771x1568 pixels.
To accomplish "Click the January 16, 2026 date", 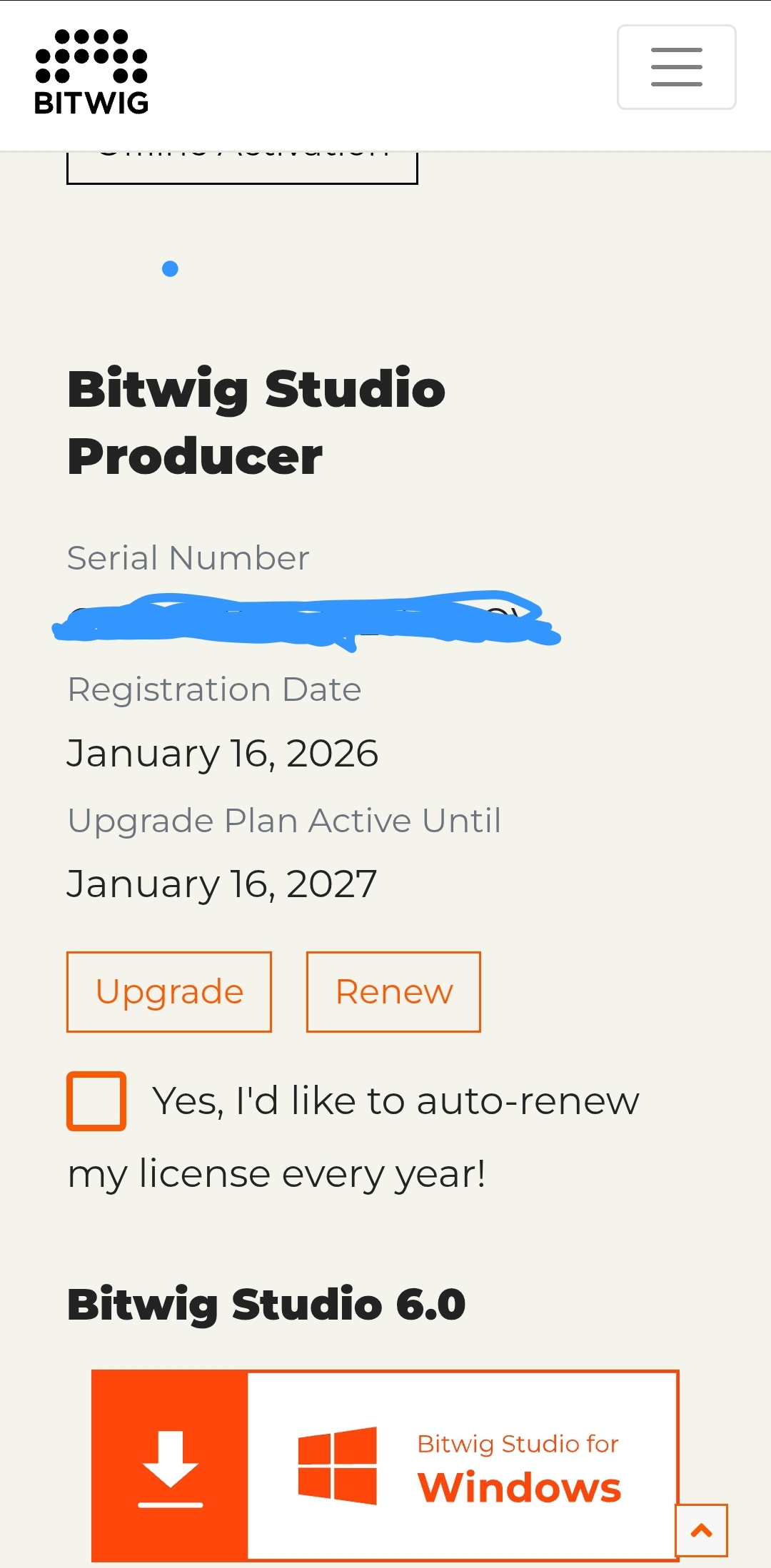I will click(x=221, y=752).
